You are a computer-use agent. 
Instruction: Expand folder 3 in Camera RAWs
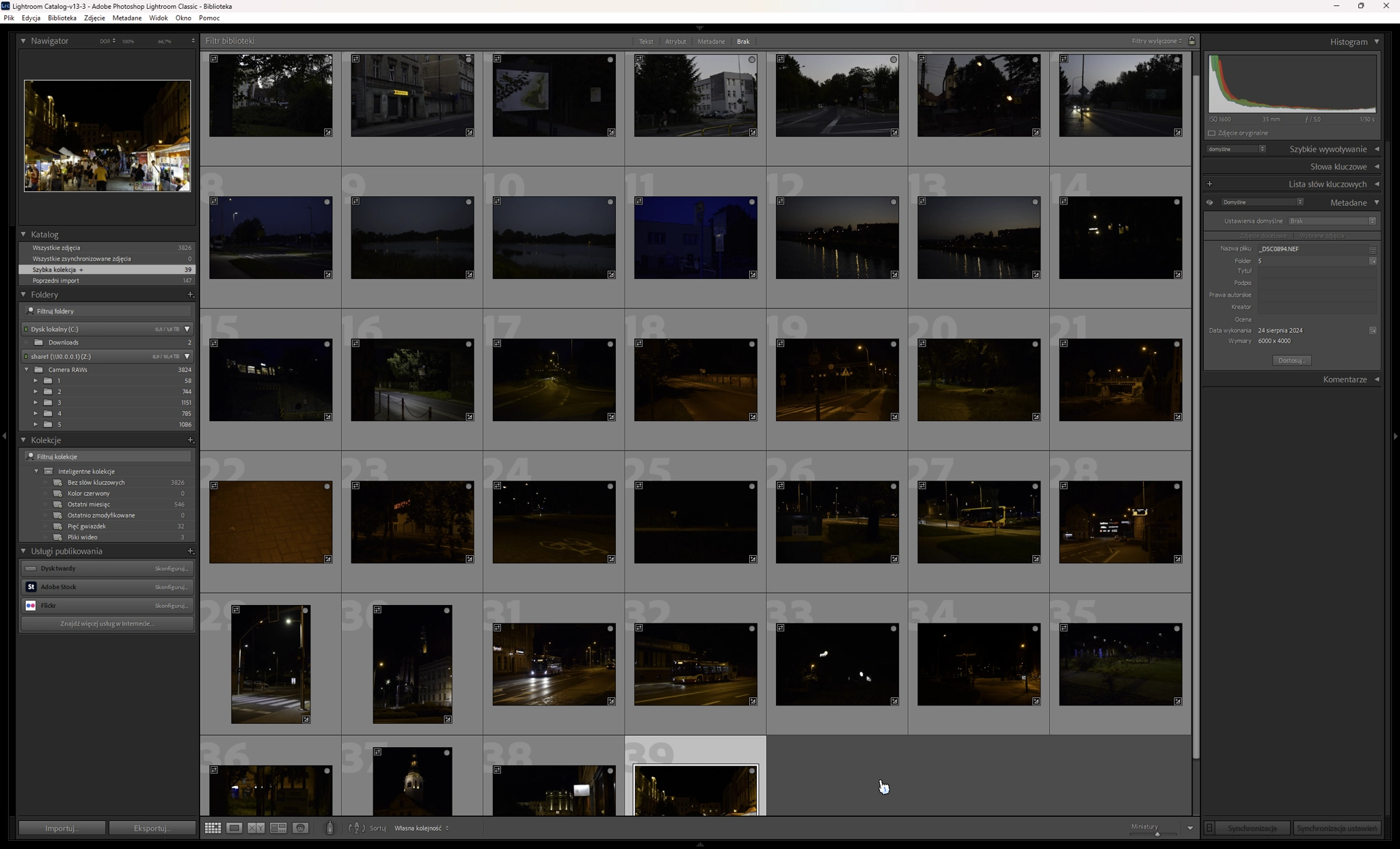[x=36, y=403]
